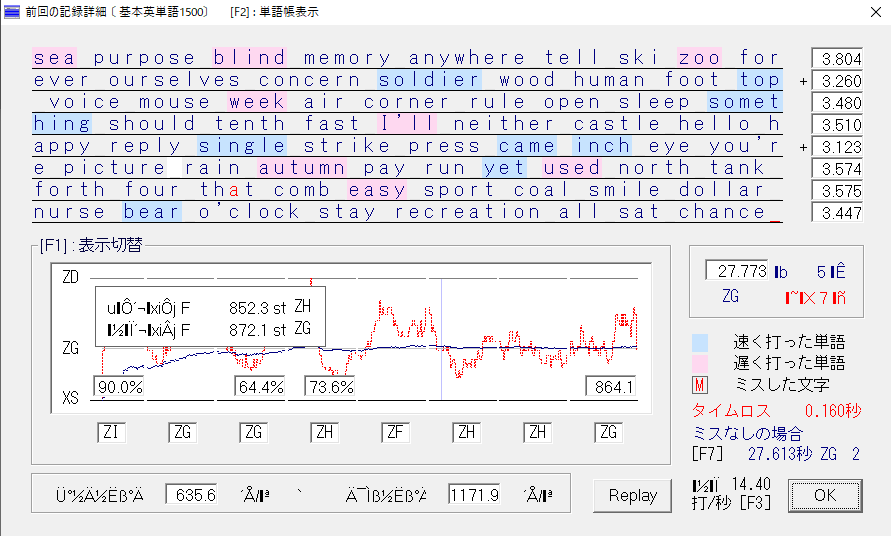Select the [F1]:表示切替 label
The height and width of the screenshot is (536, 891).
pos(91,246)
